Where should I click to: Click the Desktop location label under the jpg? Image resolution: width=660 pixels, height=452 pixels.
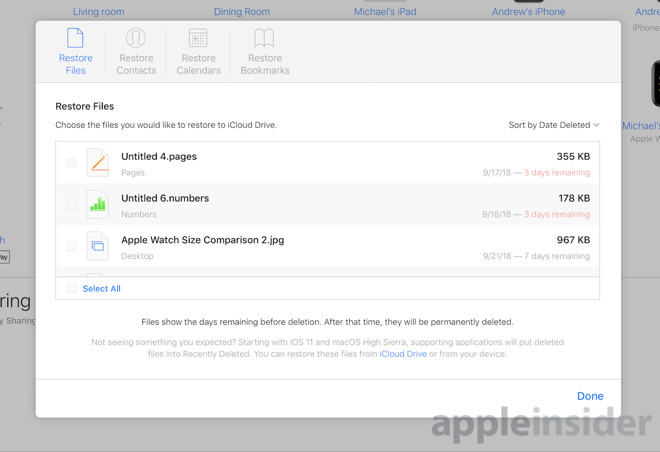point(137,256)
